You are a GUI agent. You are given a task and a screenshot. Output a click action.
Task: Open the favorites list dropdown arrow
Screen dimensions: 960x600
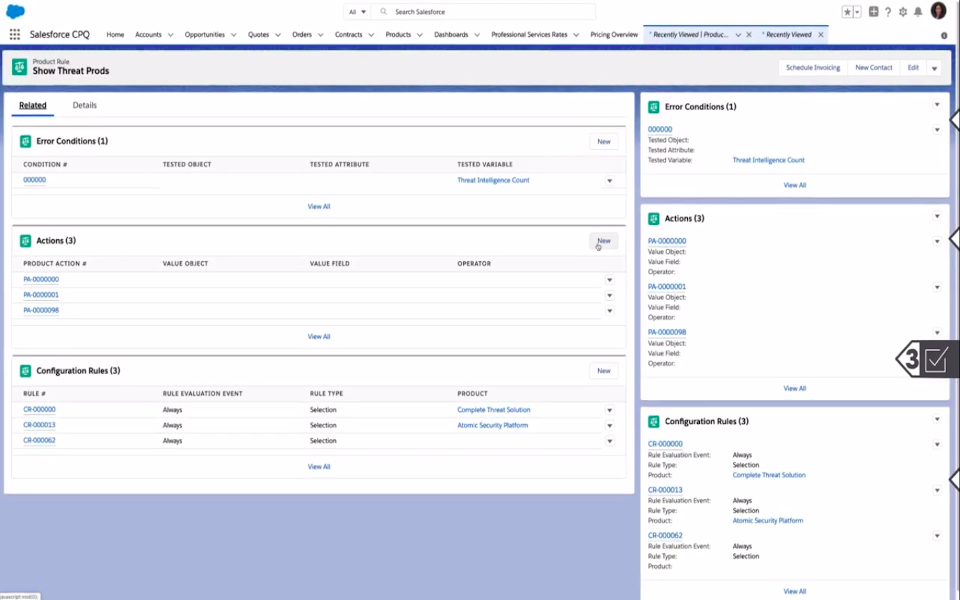tap(857, 12)
